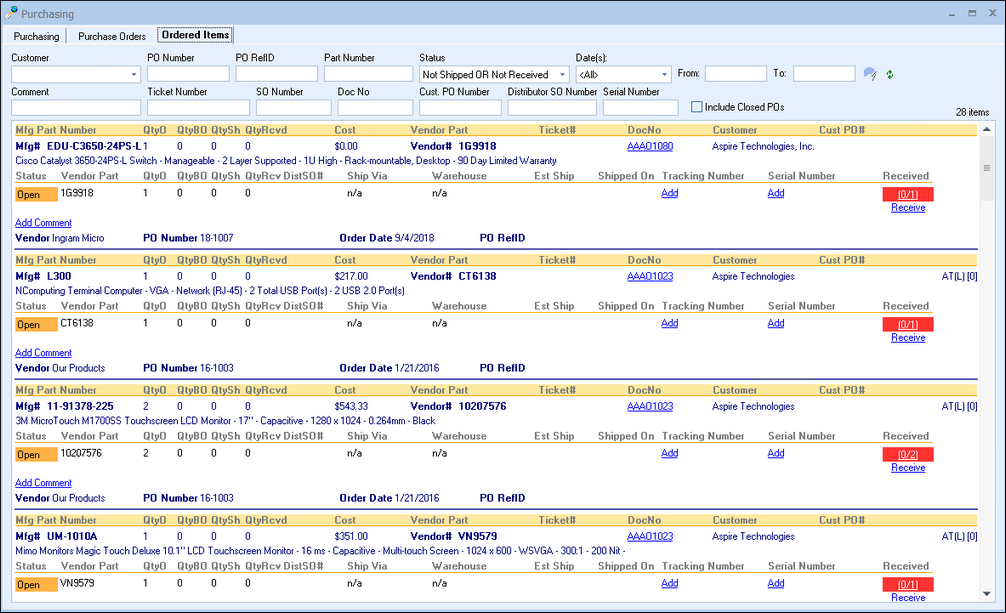Open the Date(s) dropdown
1006x613 pixels.
click(664, 75)
